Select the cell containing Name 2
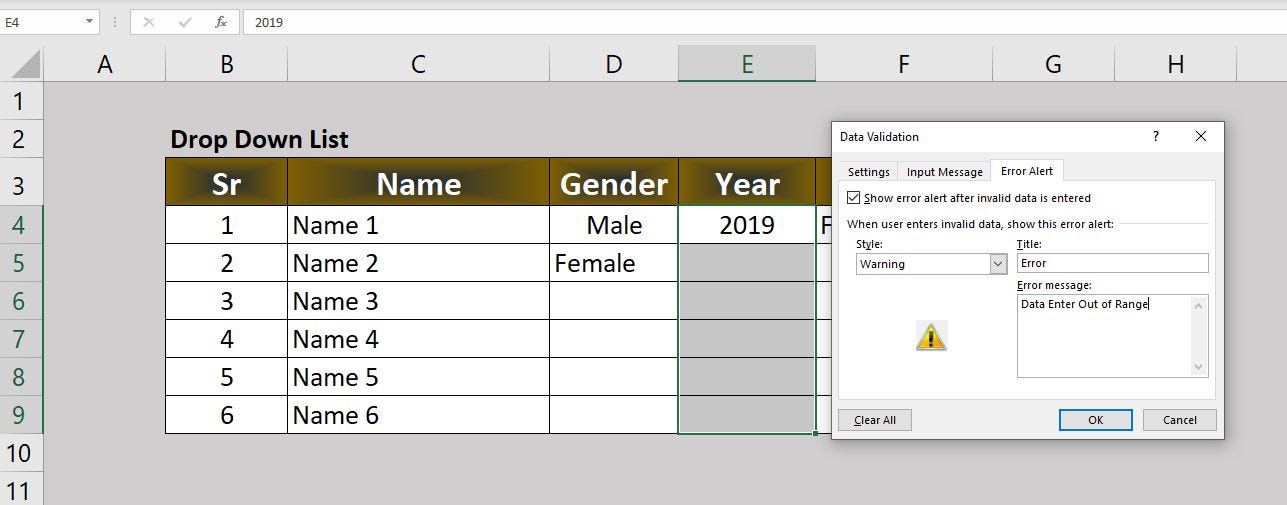This screenshot has width=1287, height=505. pyautogui.click(x=418, y=263)
